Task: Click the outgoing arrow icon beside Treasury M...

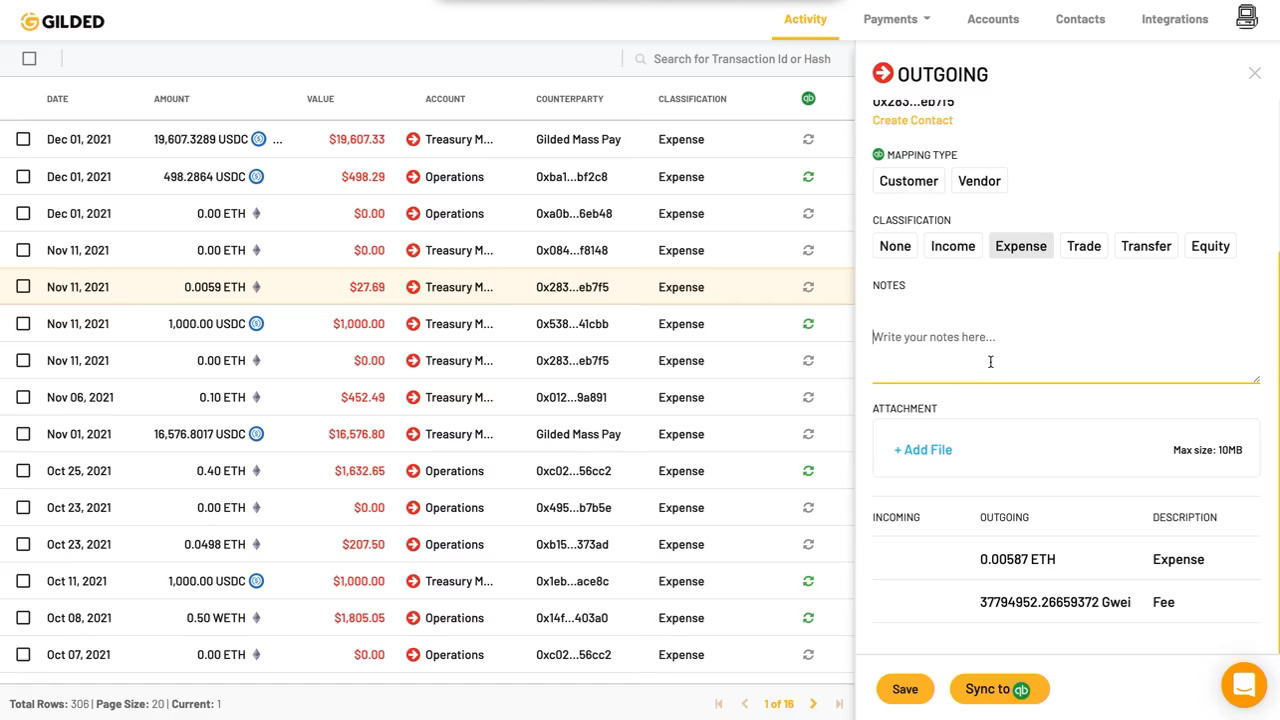Action: [413, 139]
